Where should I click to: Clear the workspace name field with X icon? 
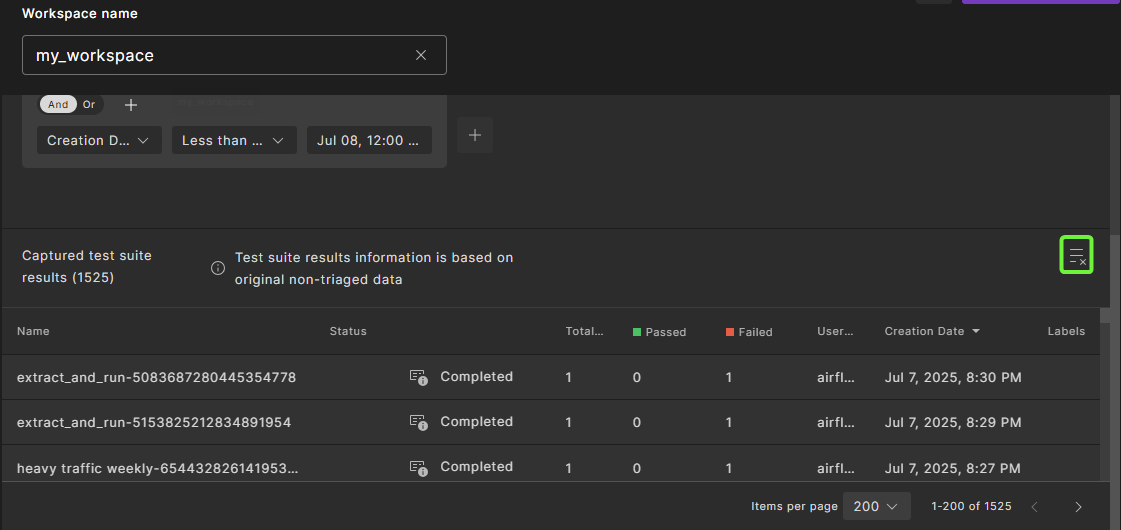coord(421,56)
